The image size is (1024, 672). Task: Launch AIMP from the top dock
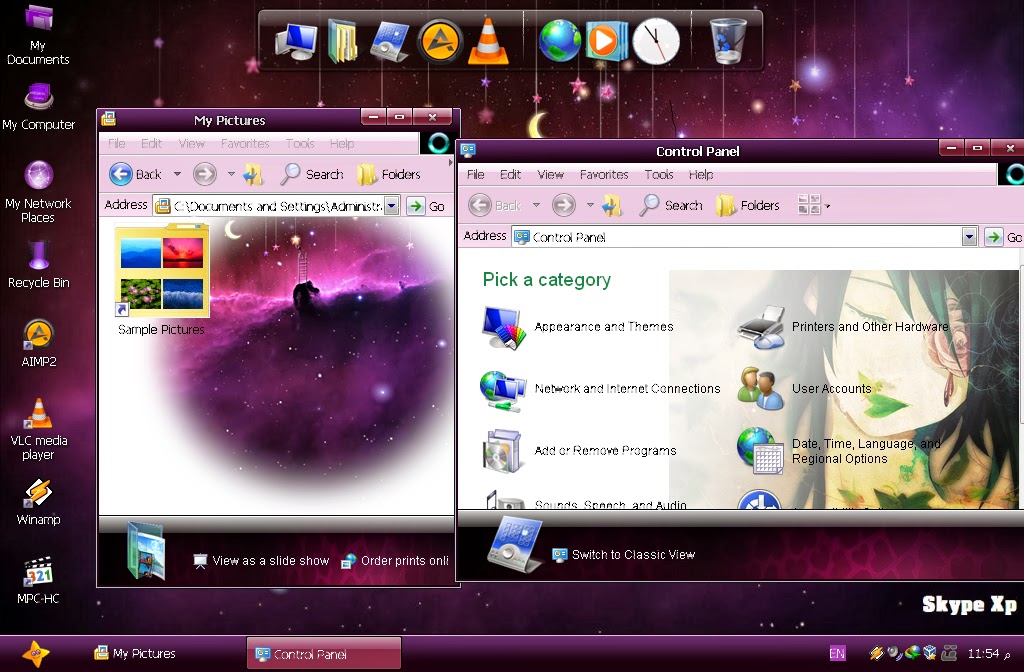coord(440,41)
